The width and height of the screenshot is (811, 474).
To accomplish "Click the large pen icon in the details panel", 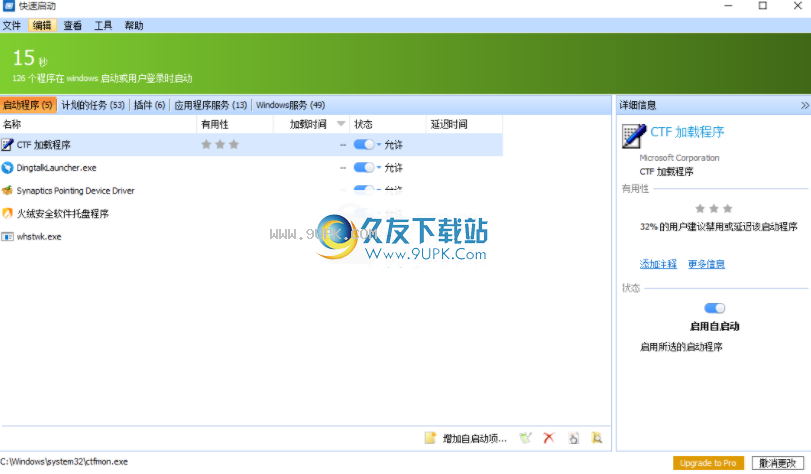I will pyautogui.click(x=634, y=136).
